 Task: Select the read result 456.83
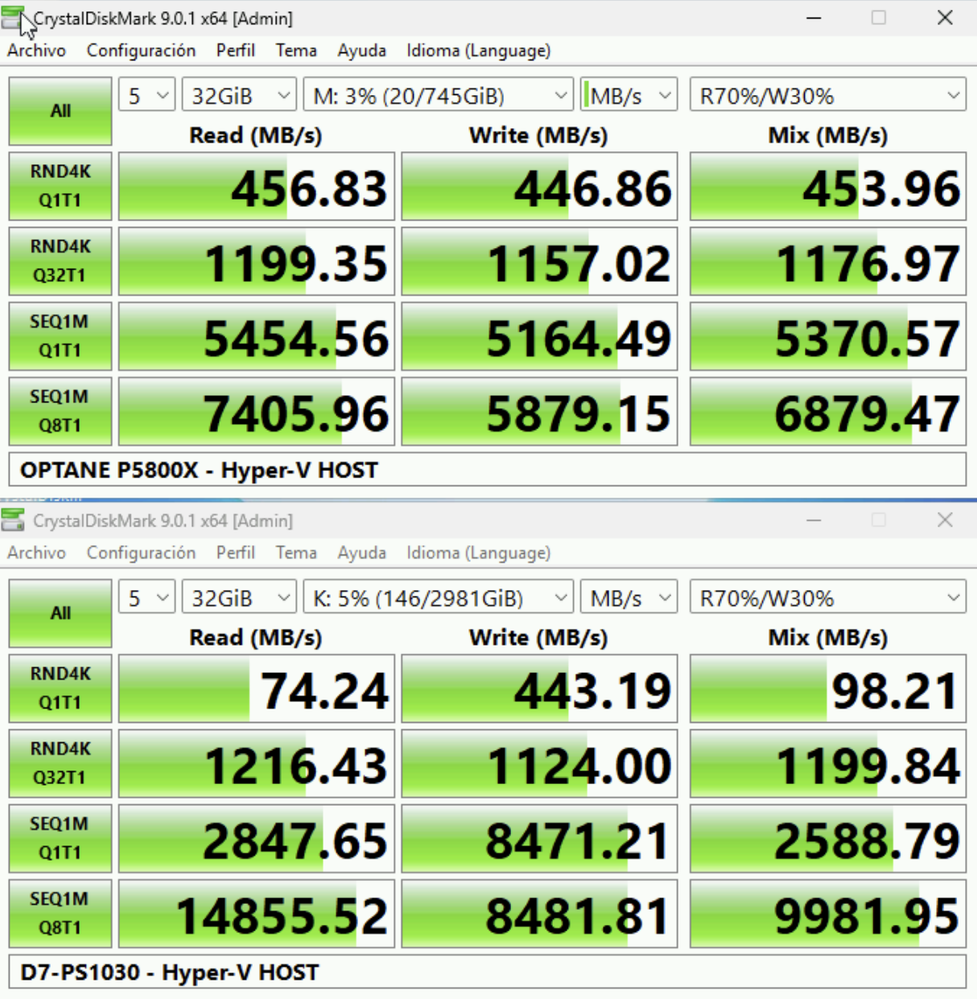(x=257, y=186)
